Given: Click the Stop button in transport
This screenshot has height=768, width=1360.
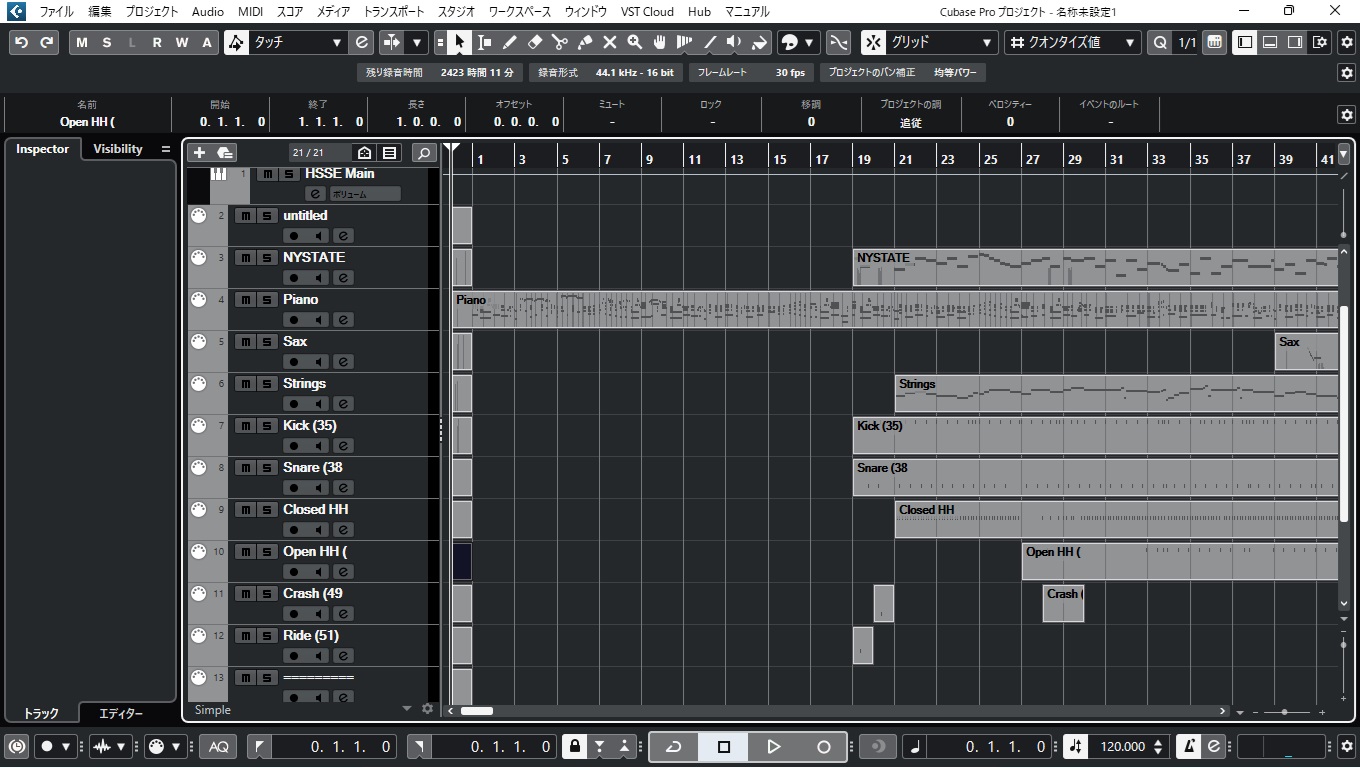Looking at the screenshot, I should tap(724, 747).
